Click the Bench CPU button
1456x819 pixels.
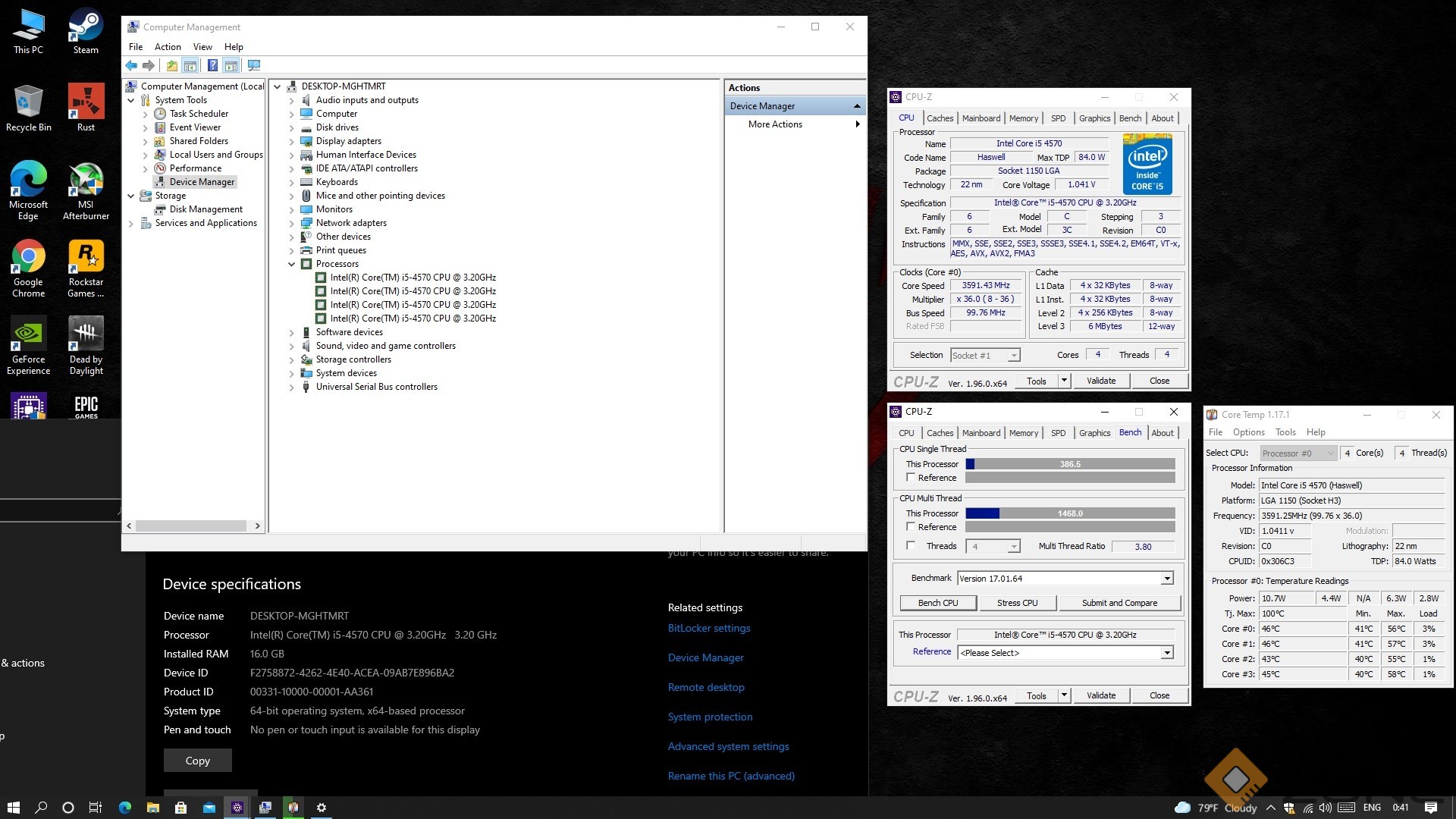(x=937, y=603)
